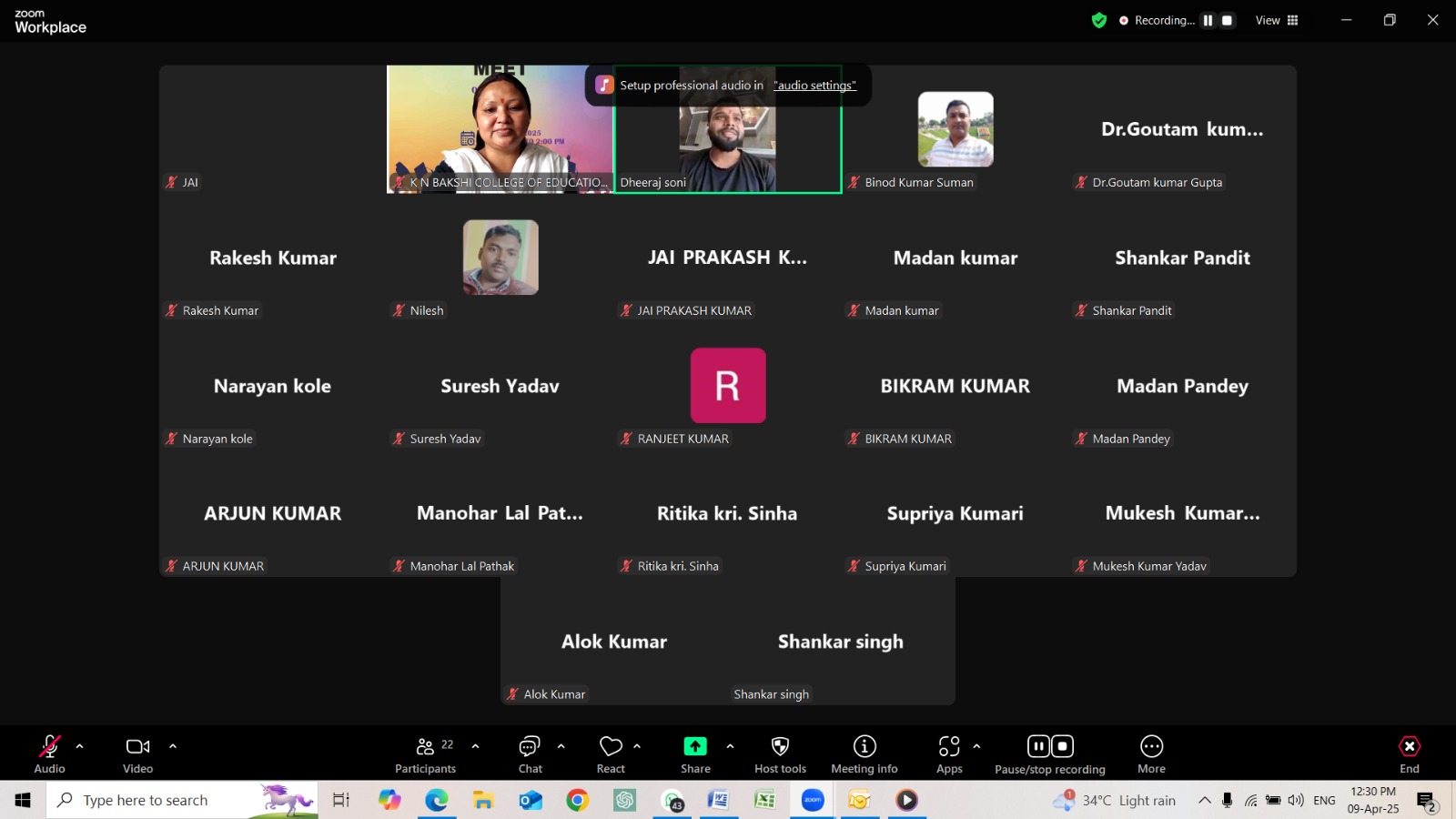
Task: Open the View layout menu
Action: pos(1277,20)
